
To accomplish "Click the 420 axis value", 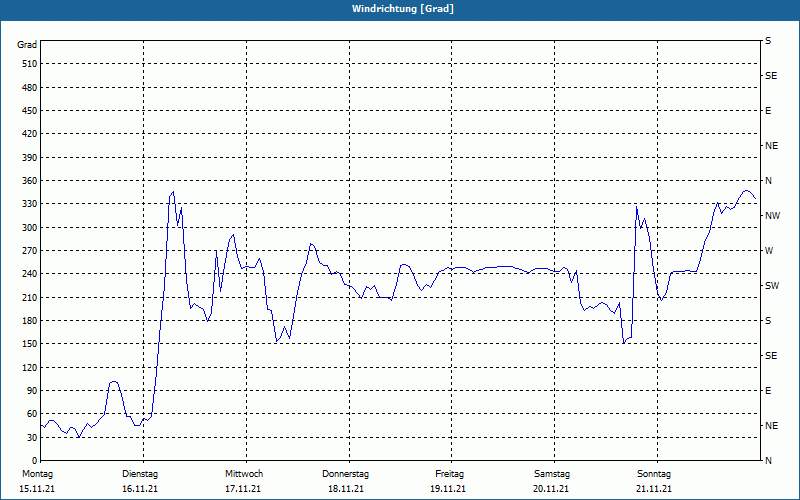I will click(30, 134).
